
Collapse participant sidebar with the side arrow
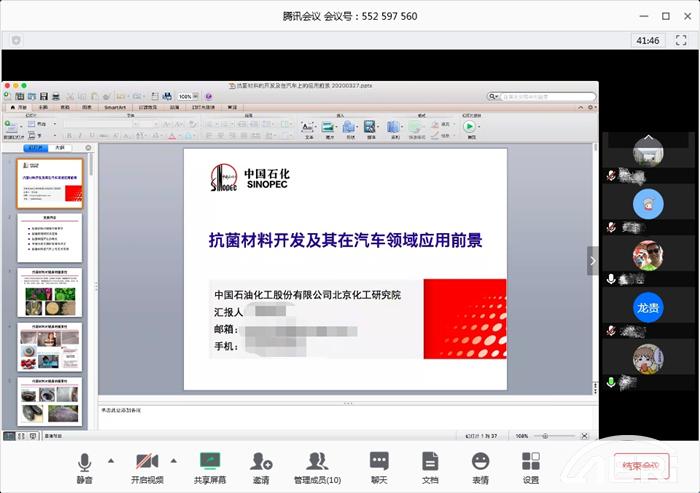point(592,260)
